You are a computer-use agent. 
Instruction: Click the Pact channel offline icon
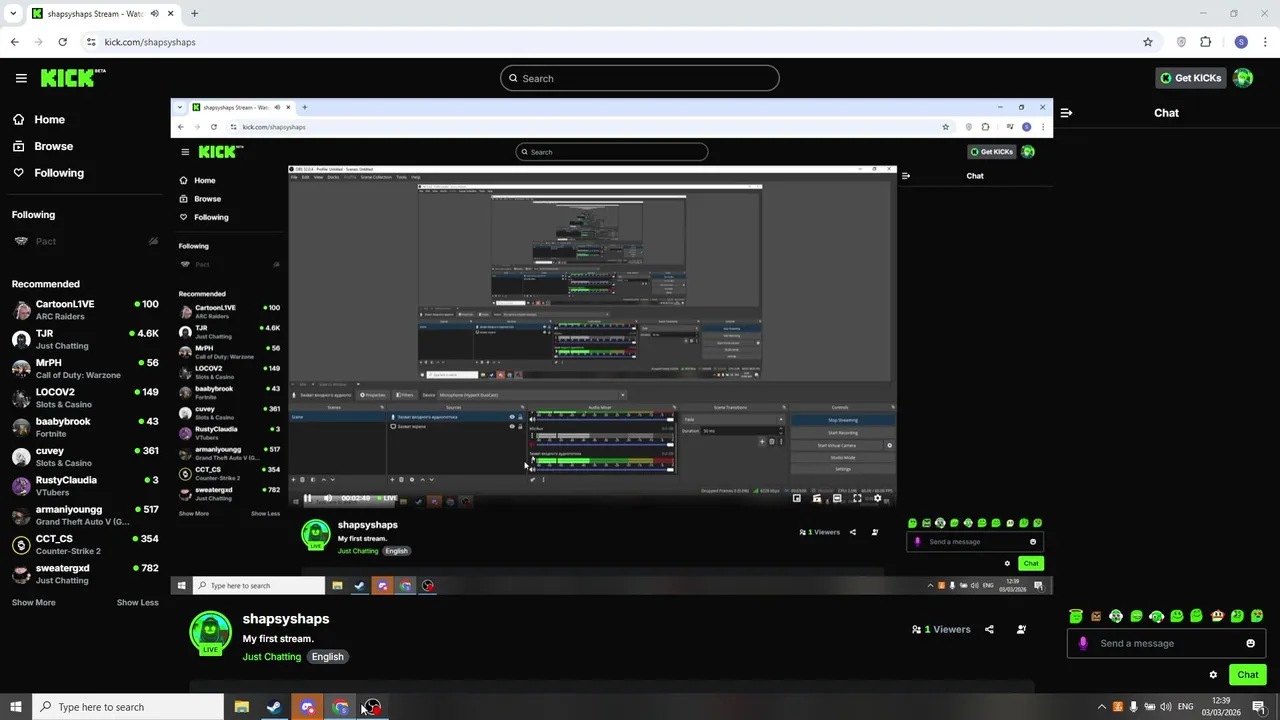153,241
